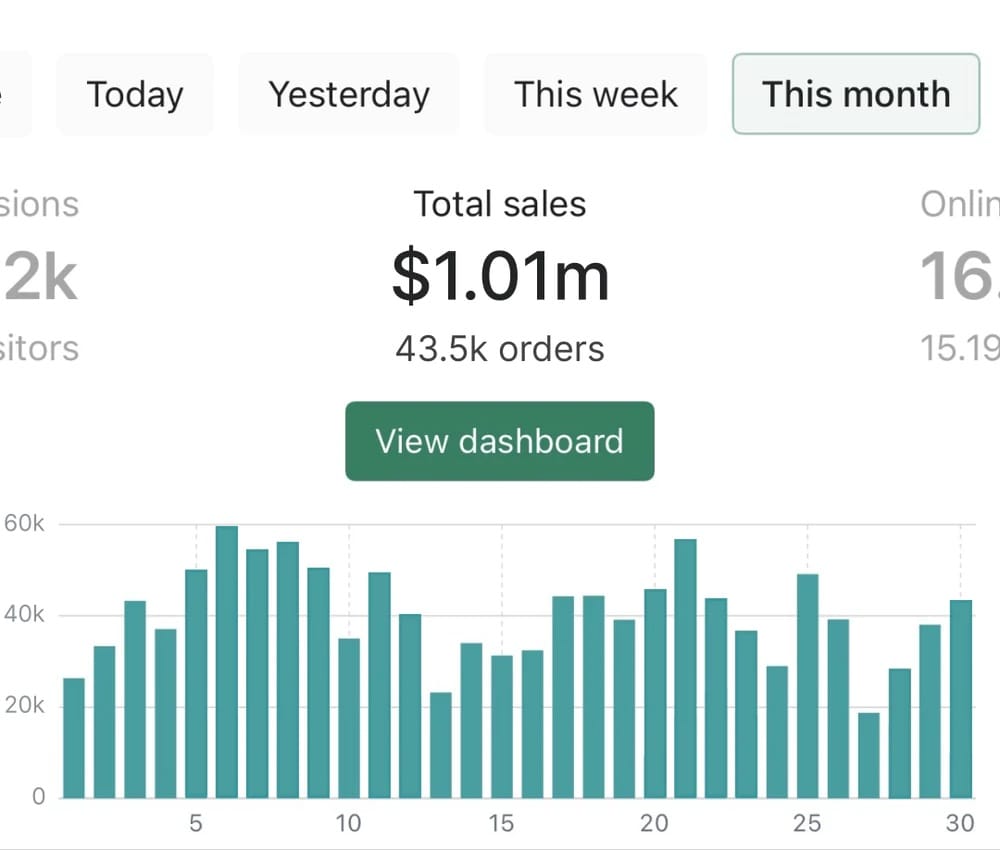Viewport: 1000px width, 850px height.
Task: Tap the day 21 sales bar
Action: (x=685, y=668)
